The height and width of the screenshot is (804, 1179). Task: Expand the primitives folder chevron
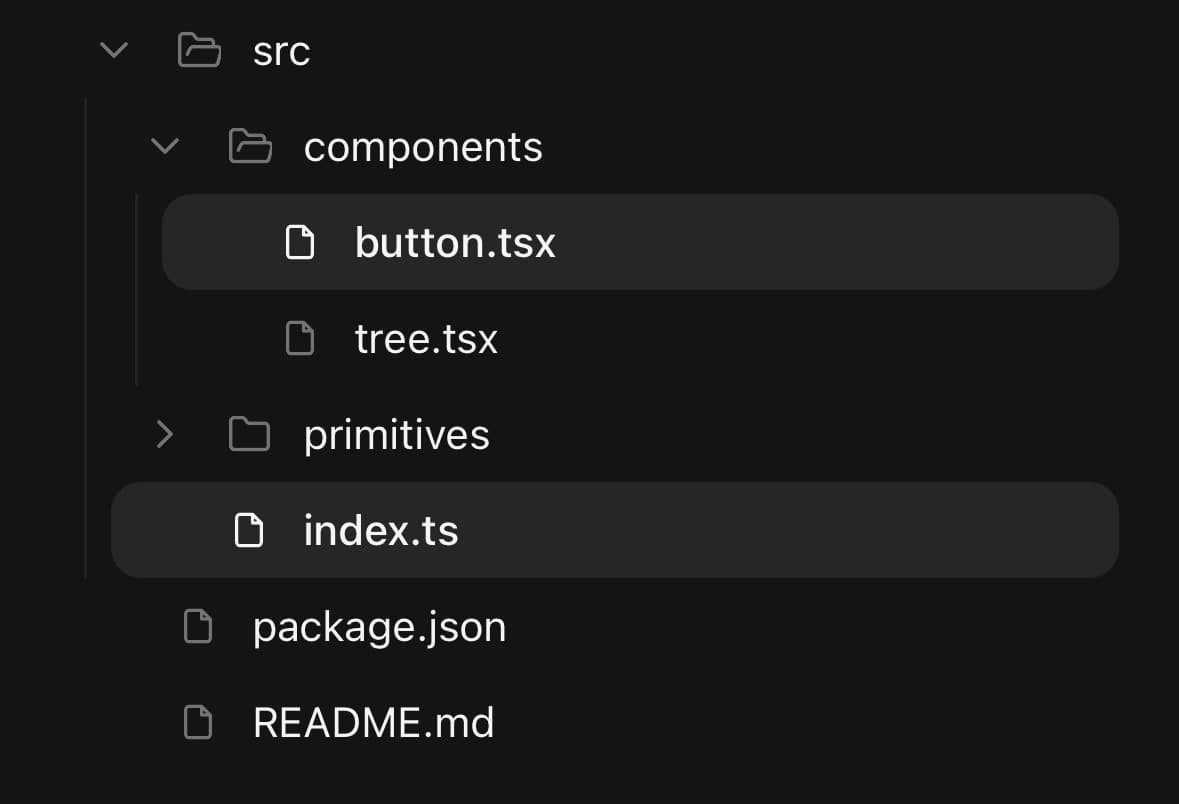tap(165, 434)
